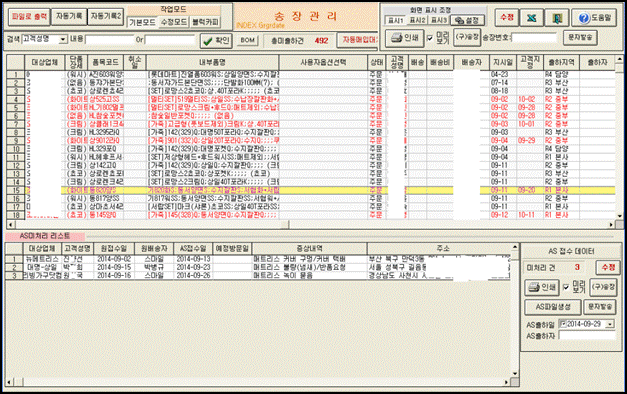Click the AS파일생성 button
Image resolution: width=627 pixels, height=394 pixels.
(553, 307)
